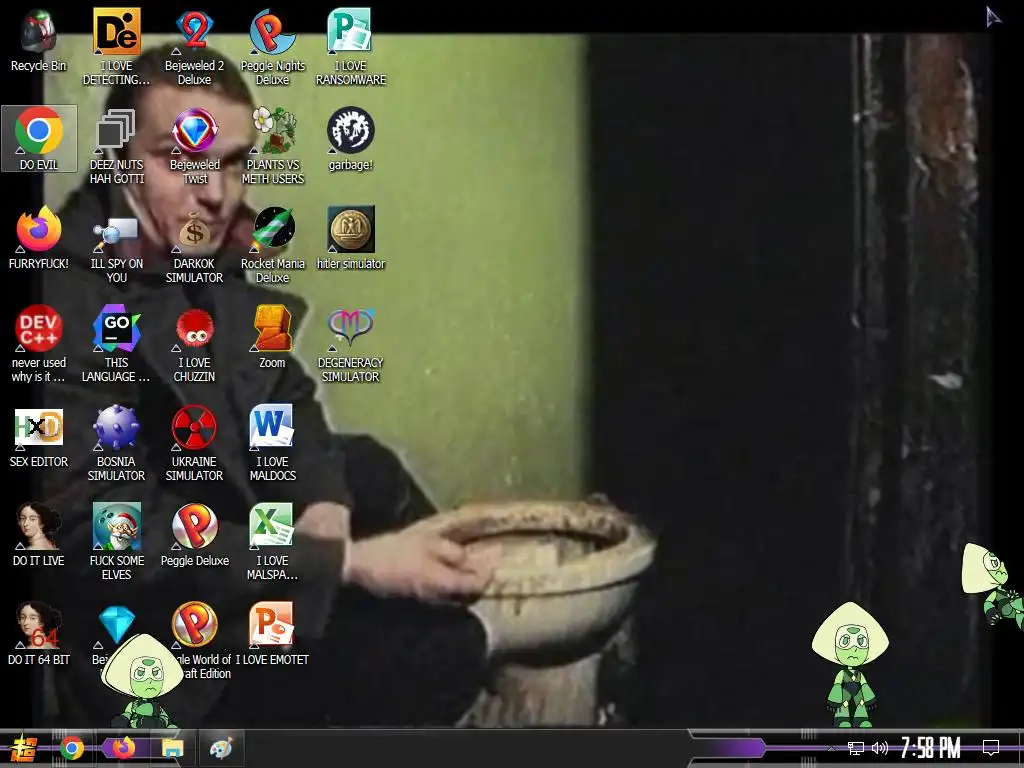The height and width of the screenshot is (768, 1024).
Task: Select the HxD hex editor desktop shortcut
Action: (39, 436)
